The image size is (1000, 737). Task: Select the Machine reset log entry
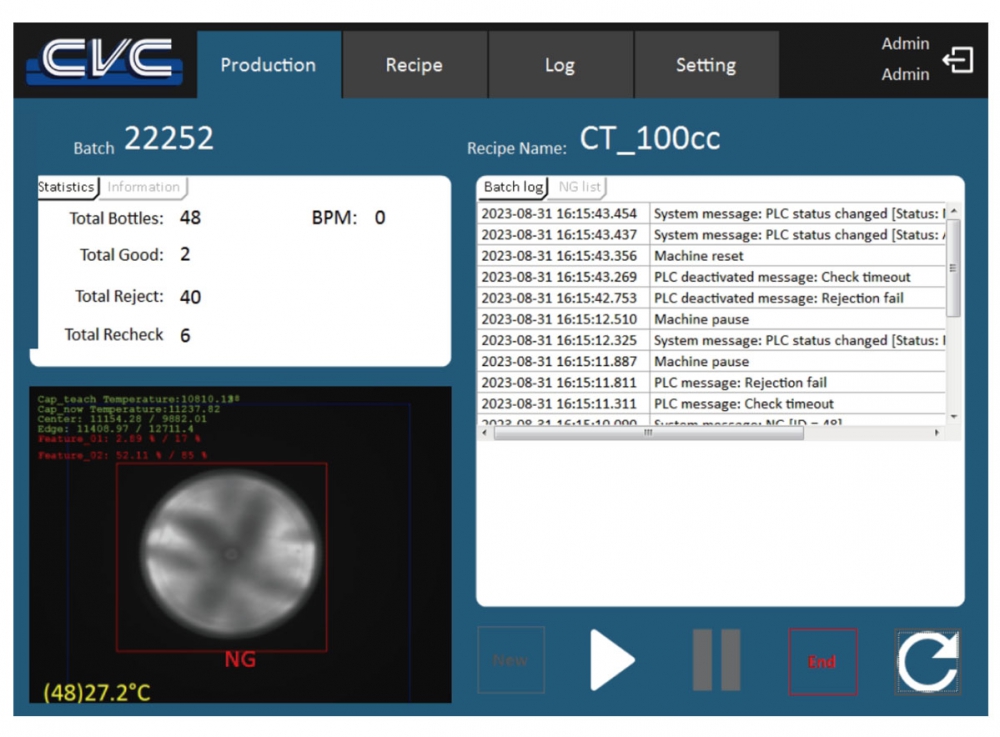[x=698, y=256]
